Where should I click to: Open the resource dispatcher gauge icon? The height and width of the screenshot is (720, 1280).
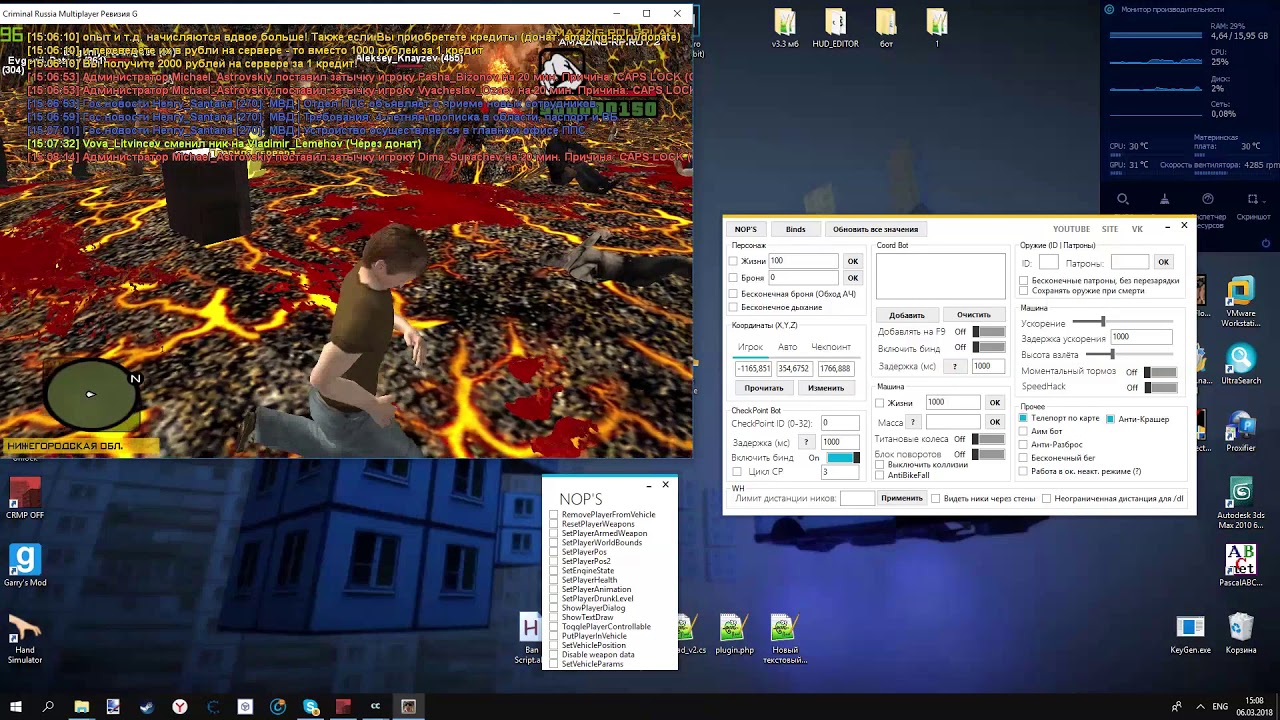pyautogui.click(x=1208, y=200)
